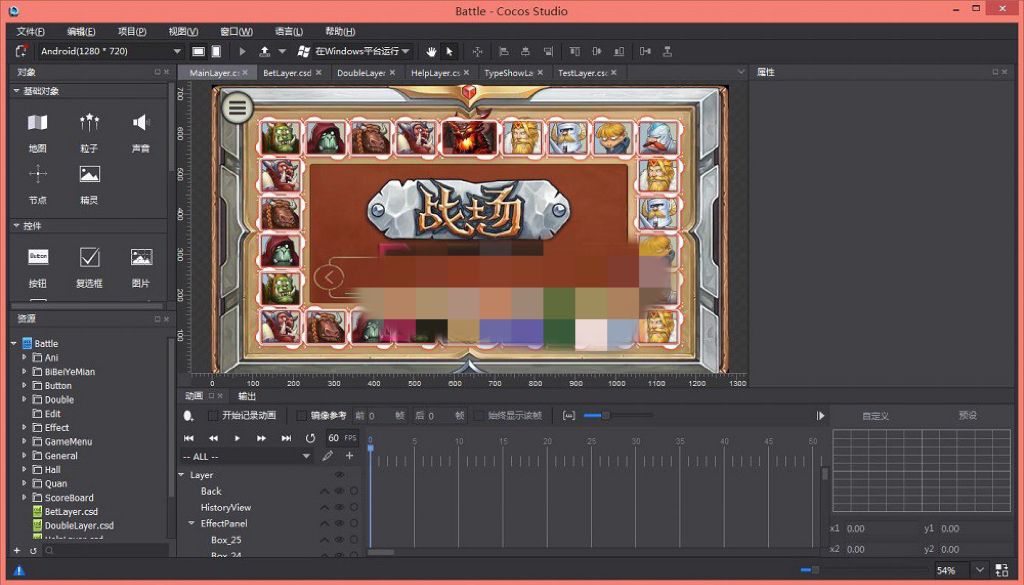Enable 镜像参考 checkbox
The width and height of the screenshot is (1024, 585).
coord(302,415)
